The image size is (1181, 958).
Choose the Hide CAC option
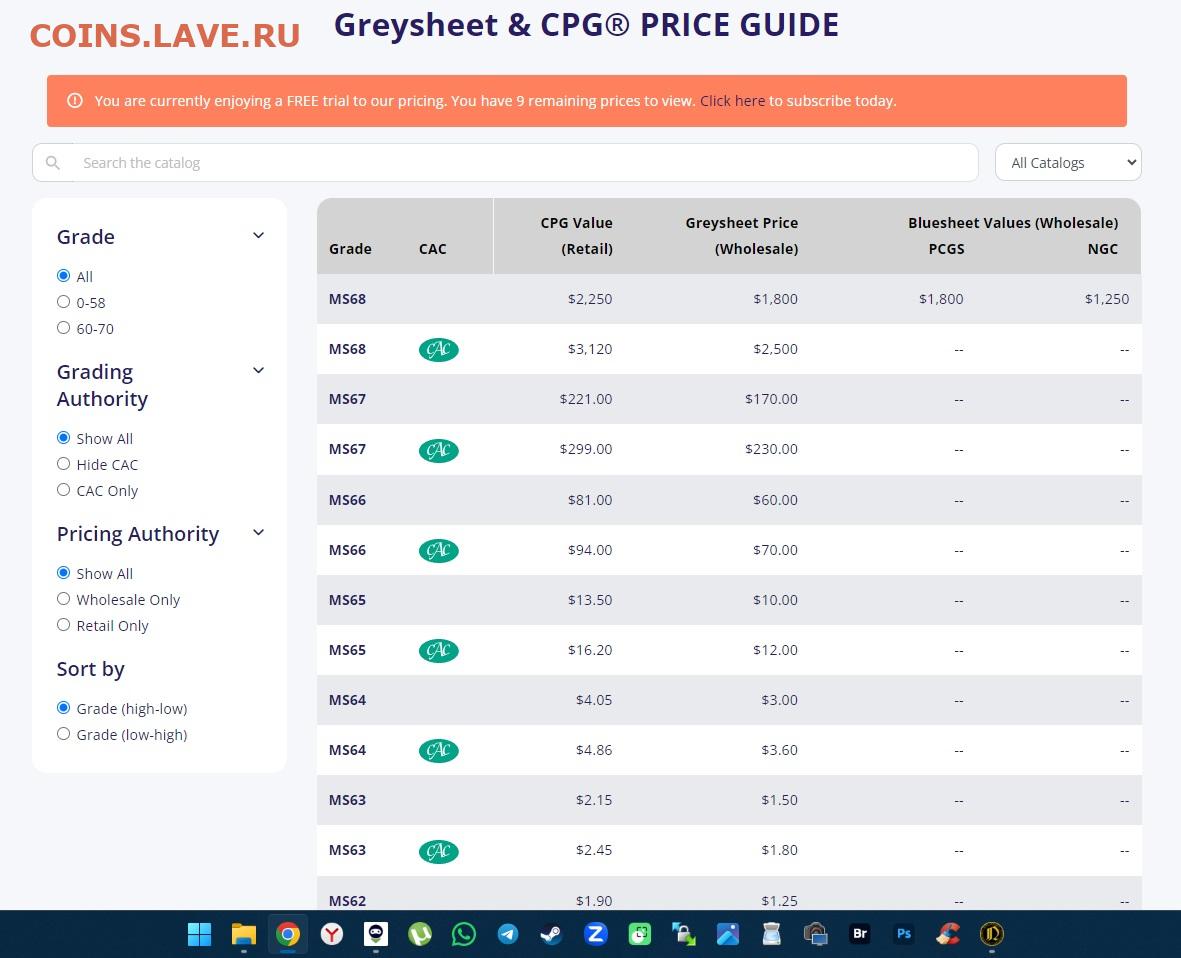(x=63, y=464)
